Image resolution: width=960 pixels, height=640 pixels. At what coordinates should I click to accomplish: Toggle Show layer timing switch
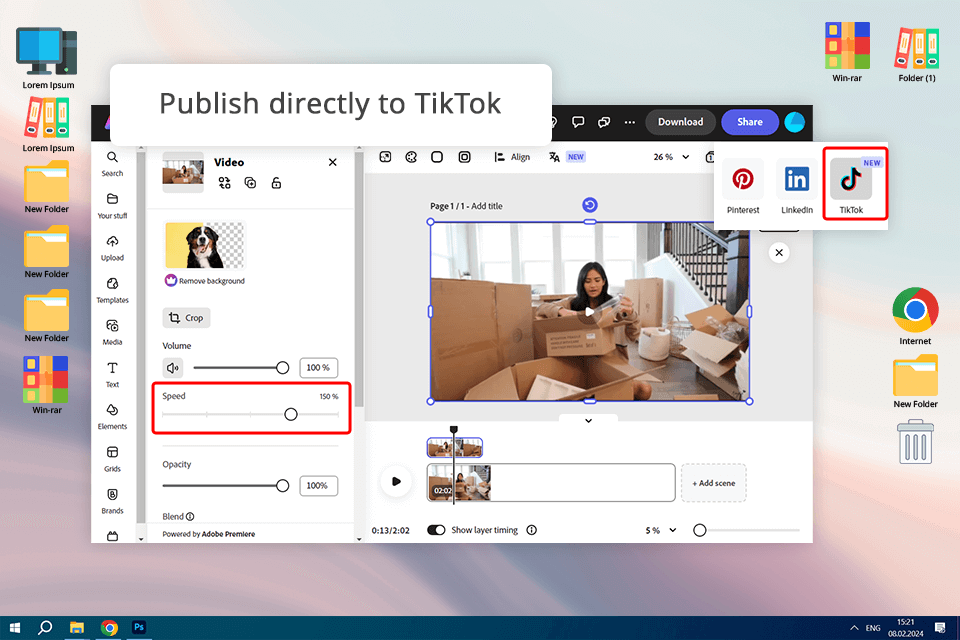(436, 530)
